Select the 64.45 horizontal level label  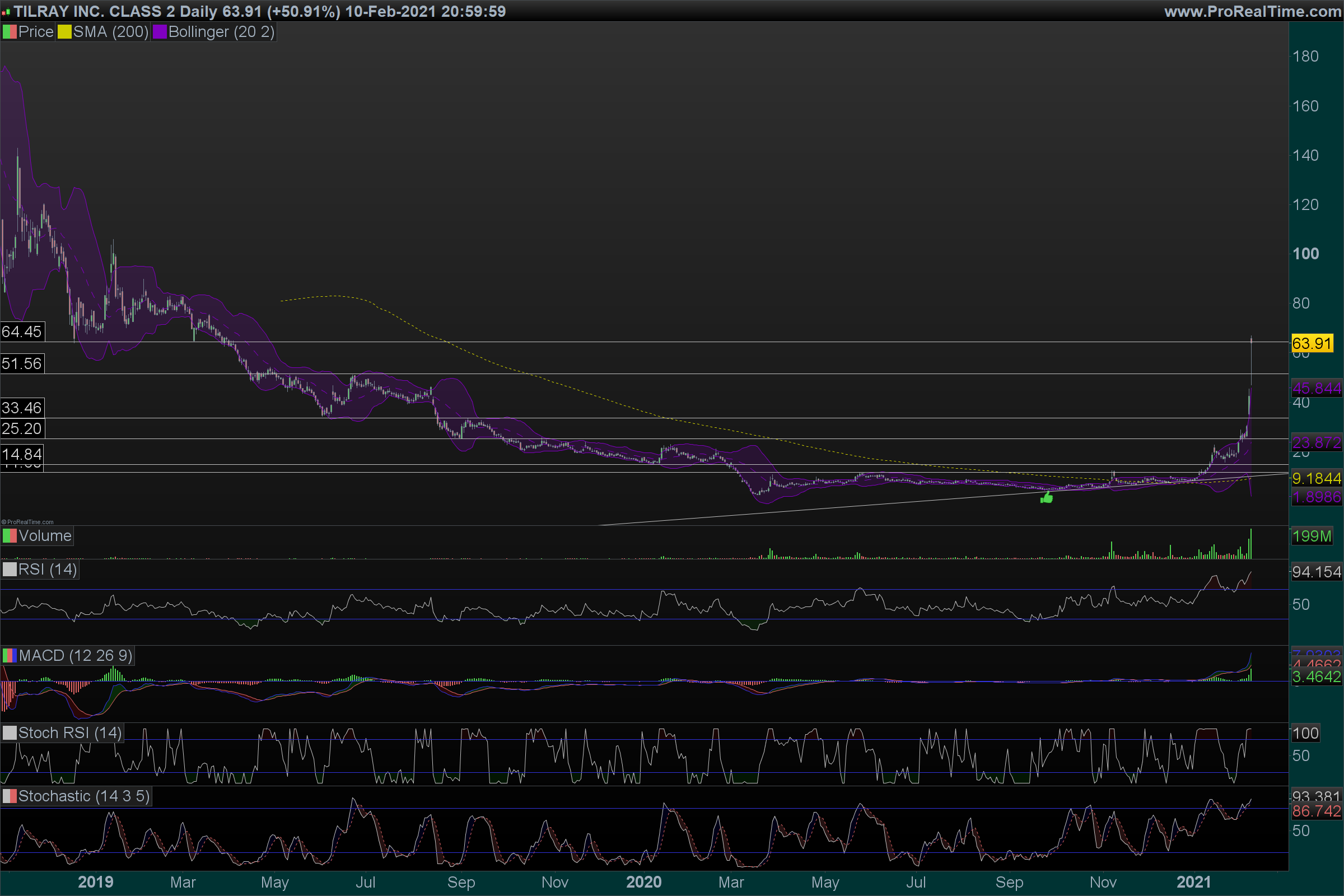click(22, 332)
